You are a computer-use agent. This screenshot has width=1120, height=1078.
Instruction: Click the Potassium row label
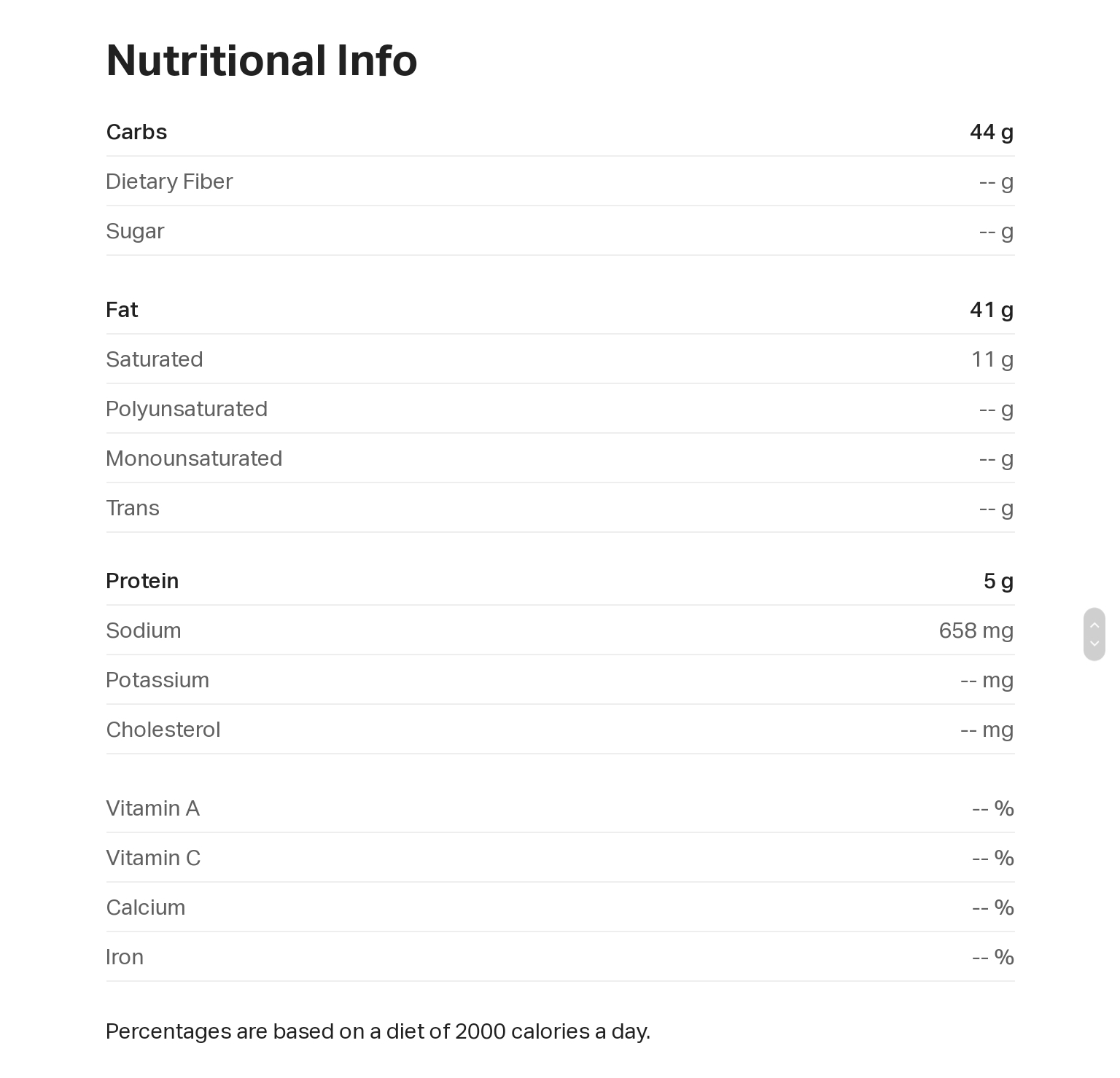(157, 680)
